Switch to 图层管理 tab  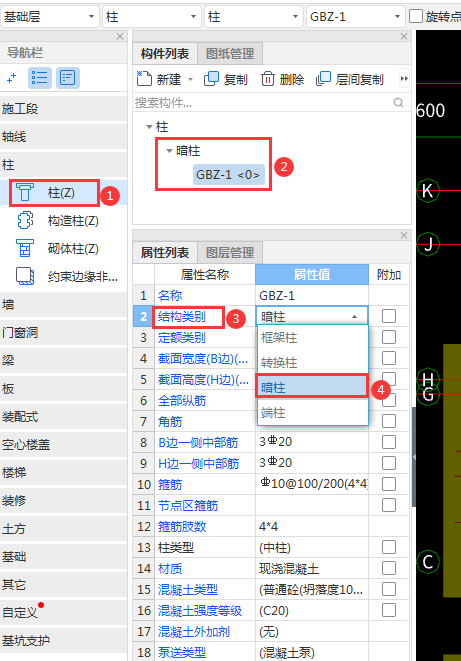tap(230, 253)
